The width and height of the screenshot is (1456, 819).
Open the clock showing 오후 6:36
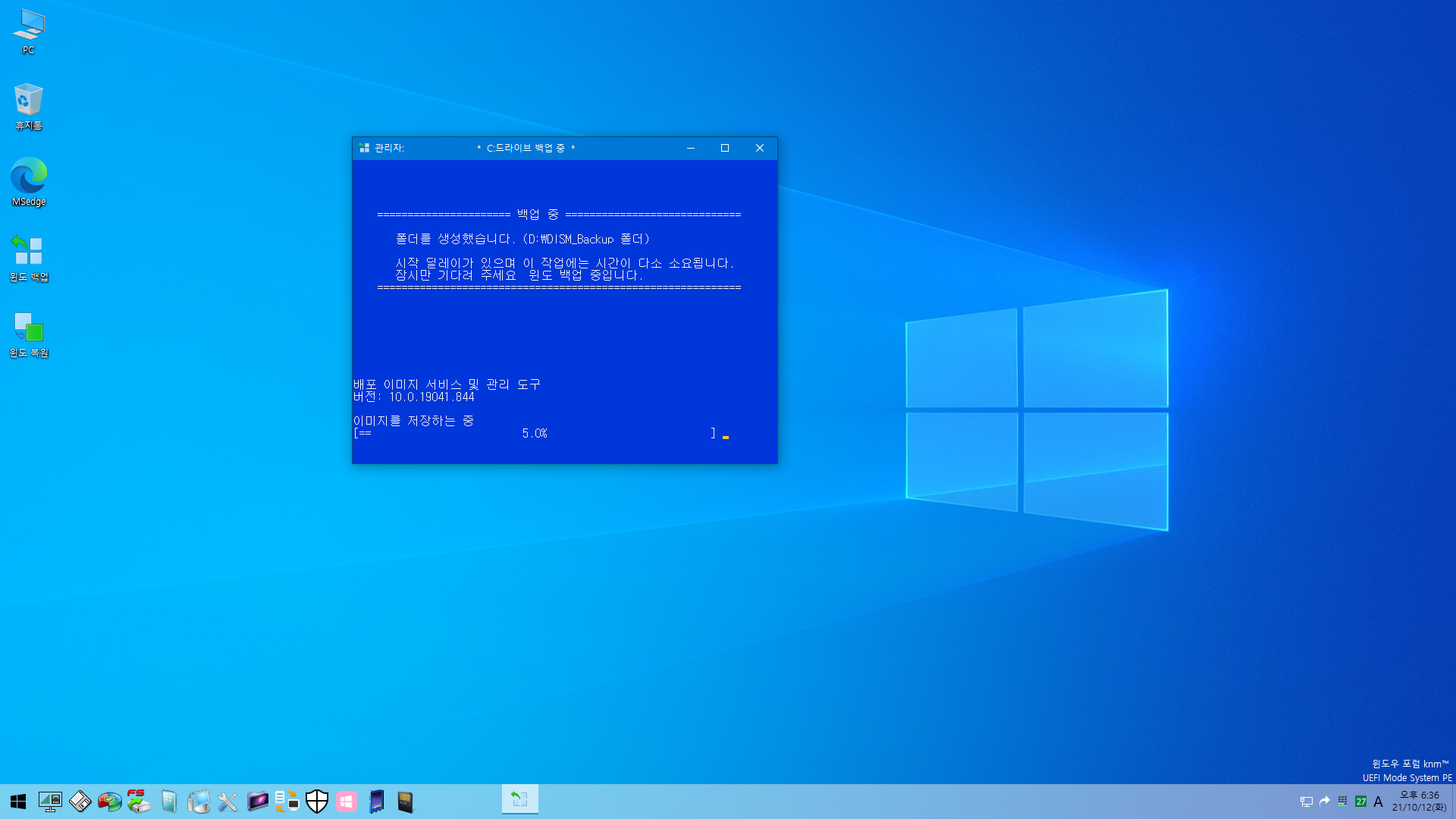coord(1419,801)
